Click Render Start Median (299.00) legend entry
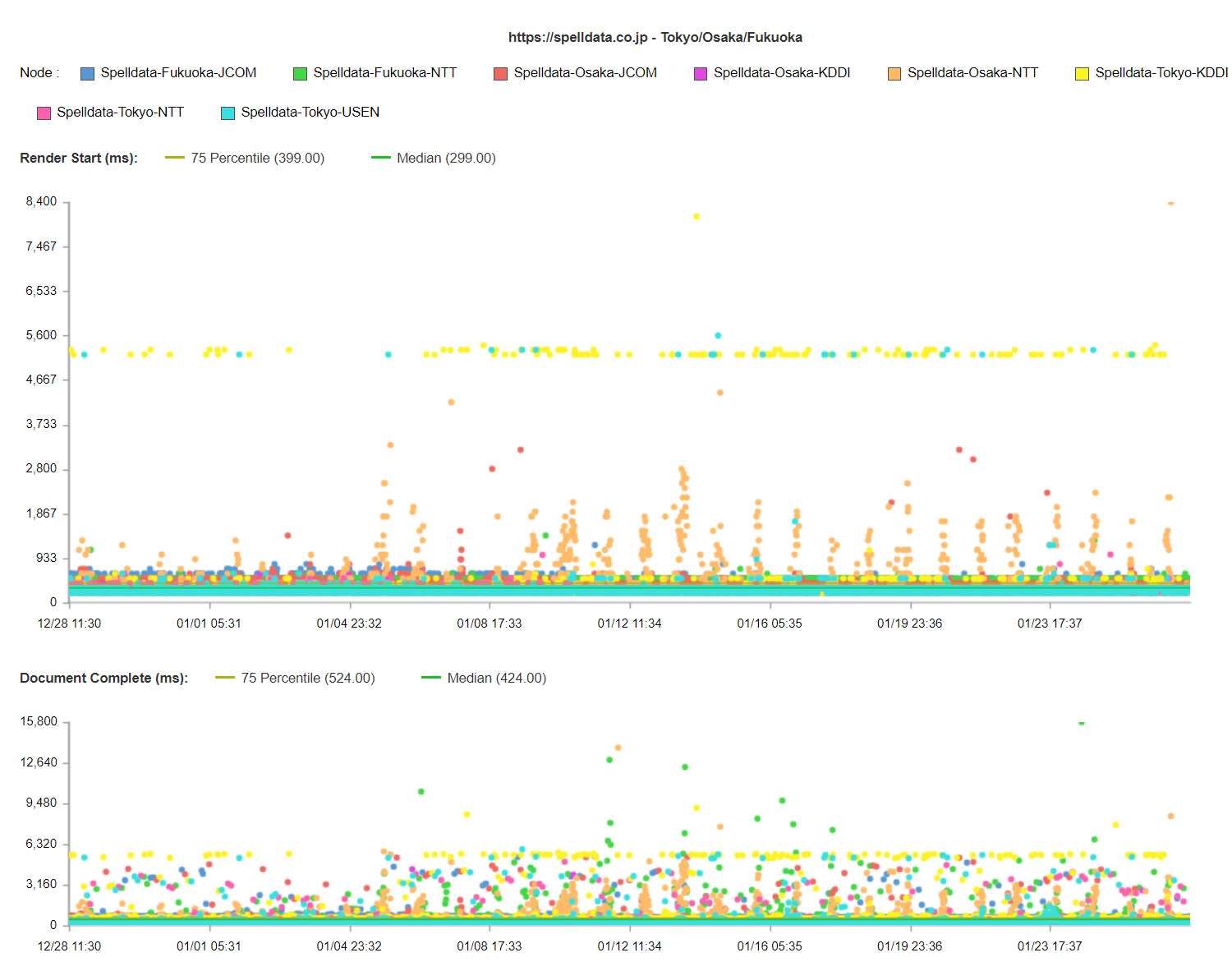1232x971 pixels. pyautogui.click(x=446, y=159)
